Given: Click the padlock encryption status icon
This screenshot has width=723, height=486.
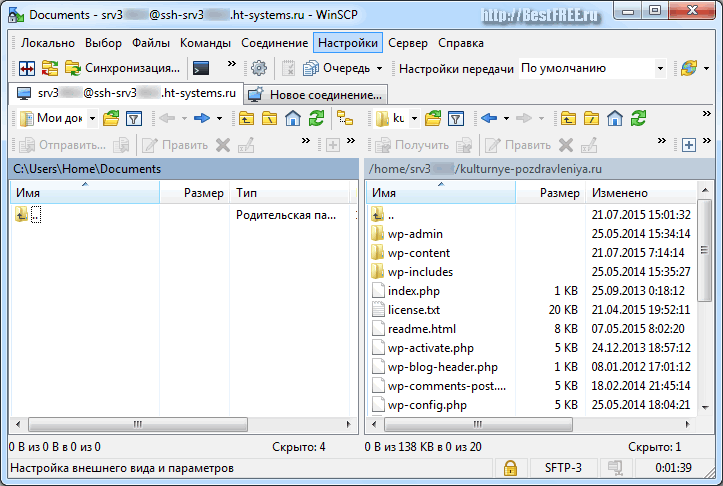Looking at the screenshot, I should (x=510, y=468).
